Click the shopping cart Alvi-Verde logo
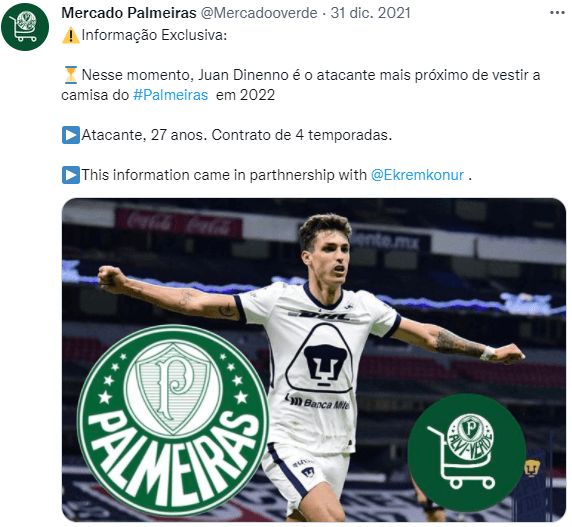The width and height of the screenshot is (572, 527). pos(467,452)
